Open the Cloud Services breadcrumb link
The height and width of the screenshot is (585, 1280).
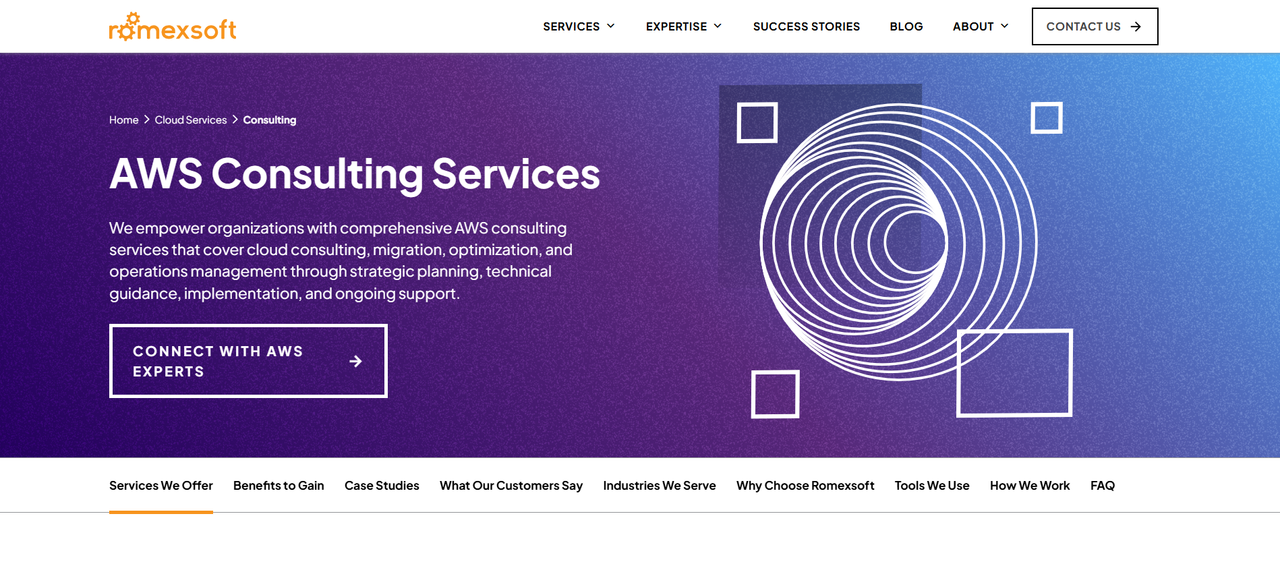pyautogui.click(x=191, y=120)
